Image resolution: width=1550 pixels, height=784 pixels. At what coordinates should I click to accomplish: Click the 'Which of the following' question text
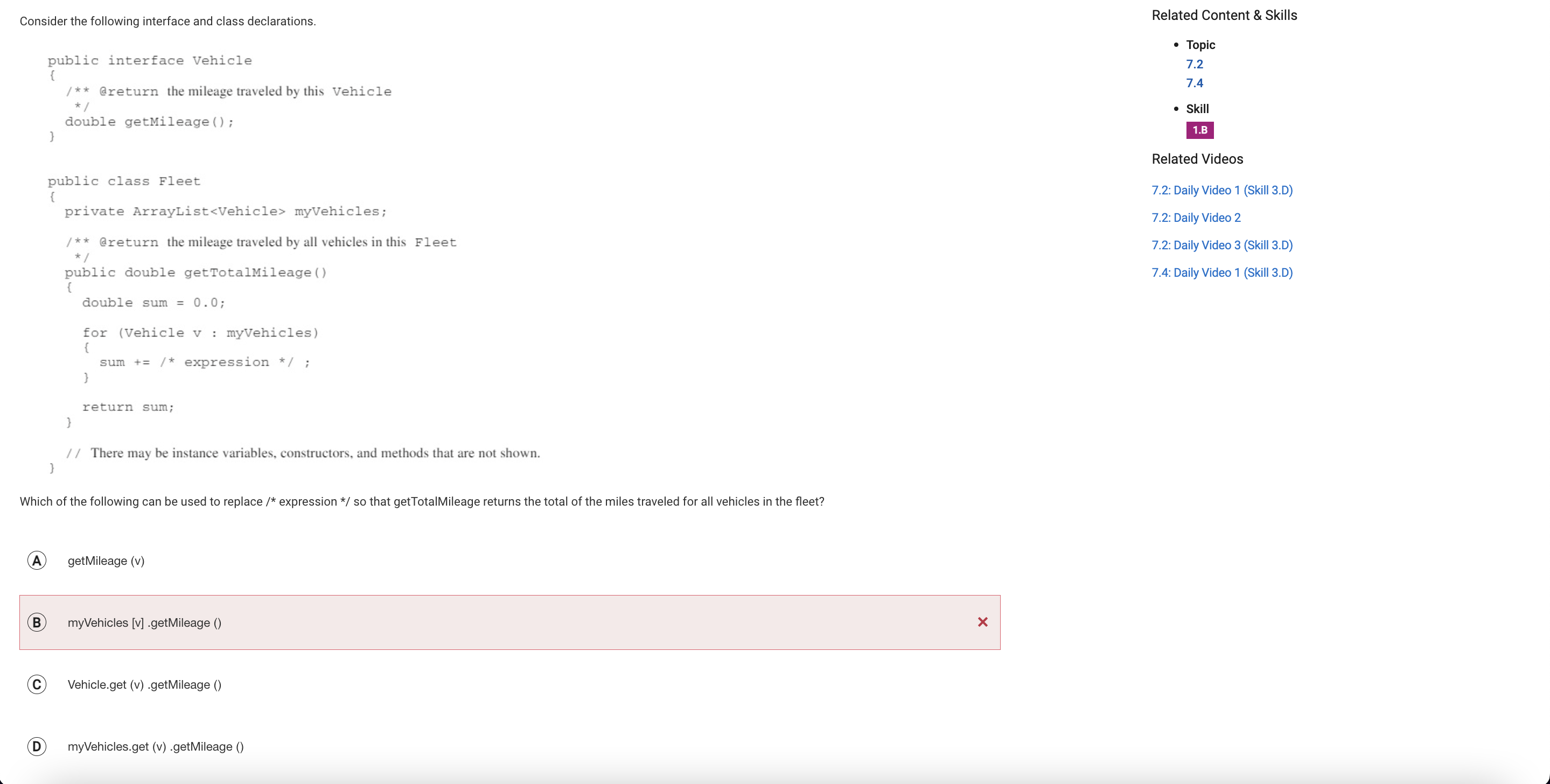(422, 502)
